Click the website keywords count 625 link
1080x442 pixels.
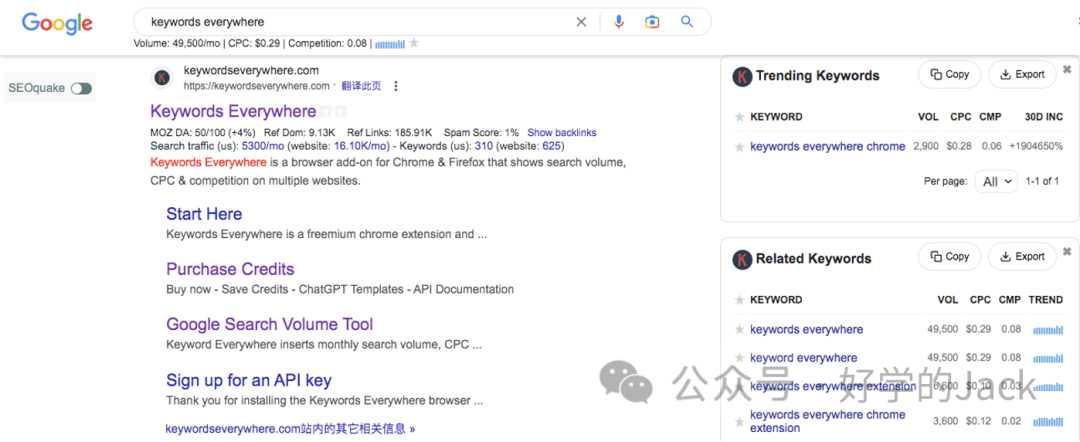click(551, 146)
